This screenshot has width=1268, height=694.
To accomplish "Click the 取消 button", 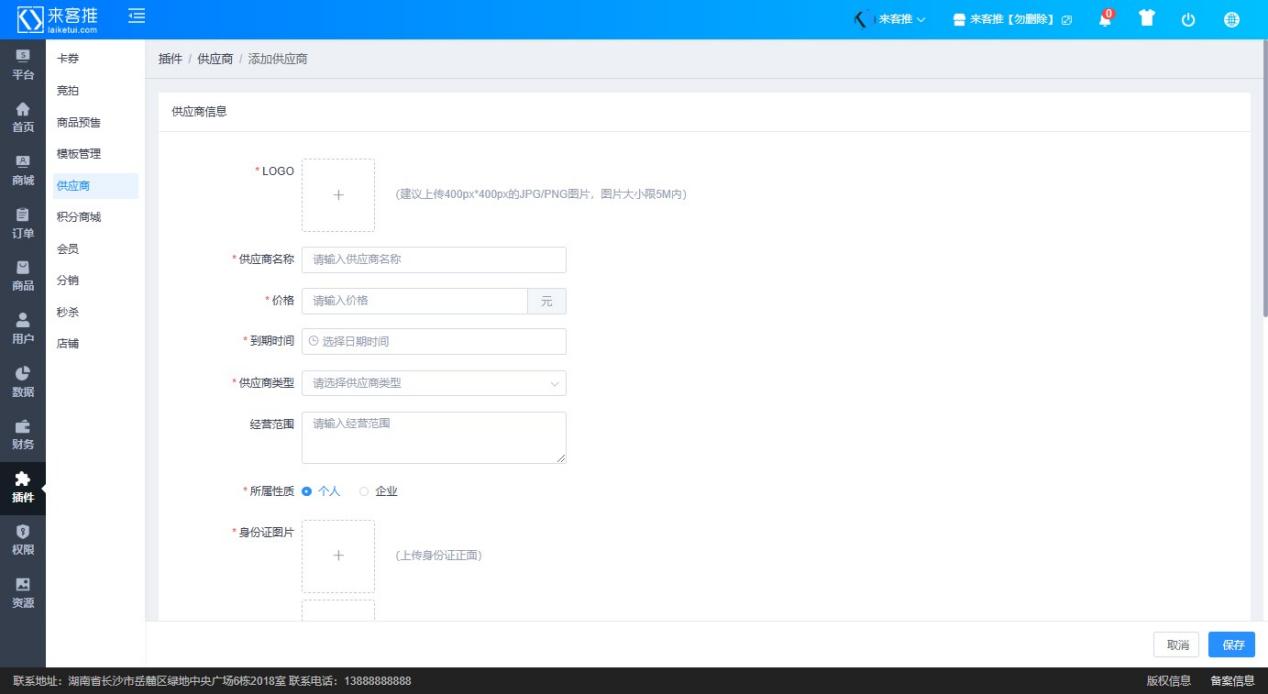I will click(1177, 645).
